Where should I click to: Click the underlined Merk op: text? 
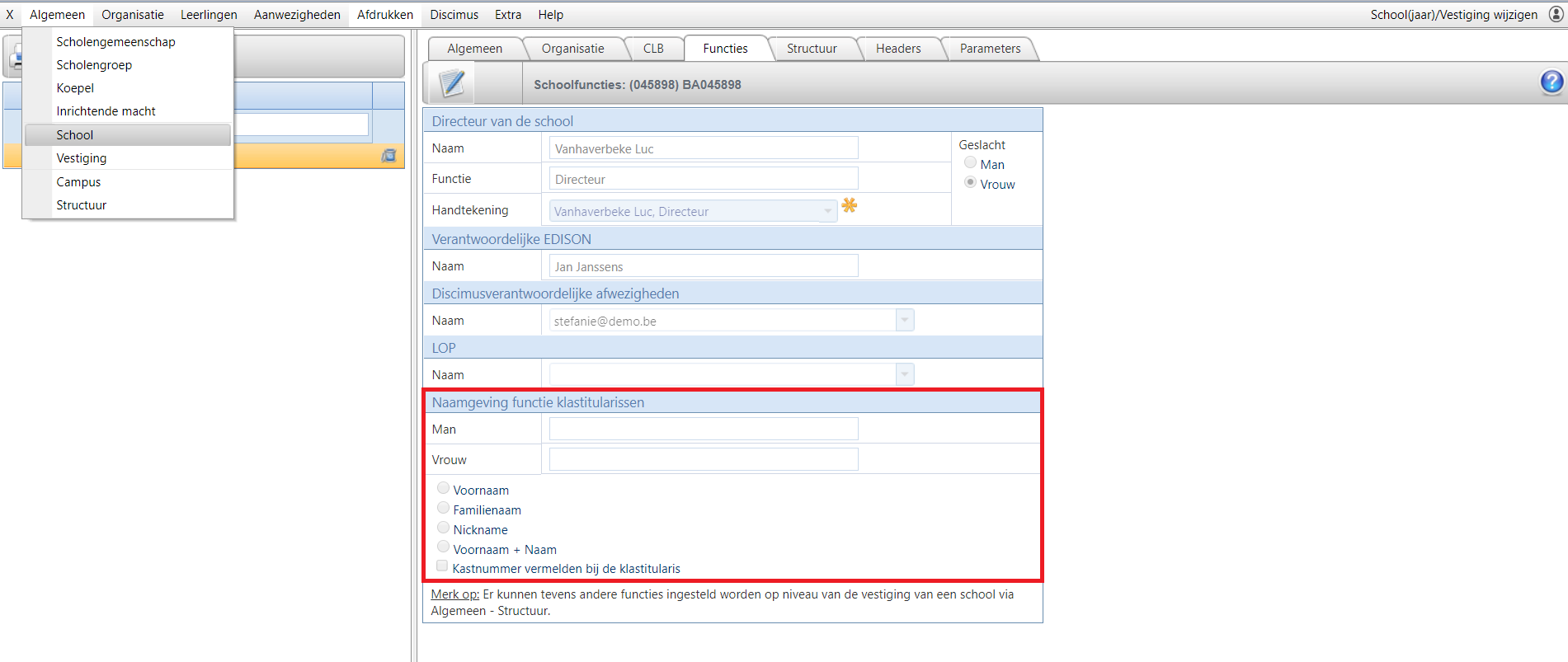[455, 594]
